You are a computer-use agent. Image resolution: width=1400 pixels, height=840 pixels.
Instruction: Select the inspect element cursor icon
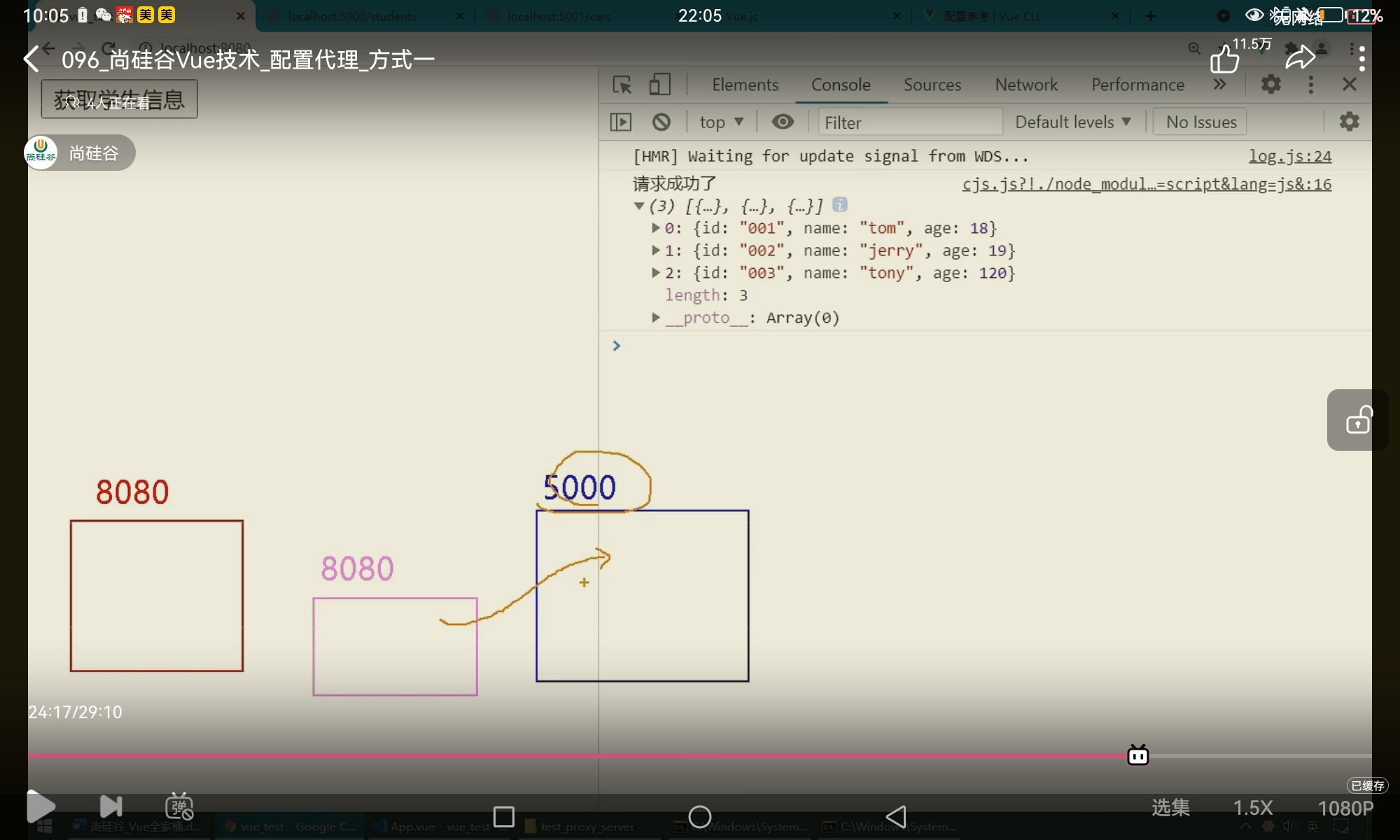pyautogui.click(x=622, y=85)
